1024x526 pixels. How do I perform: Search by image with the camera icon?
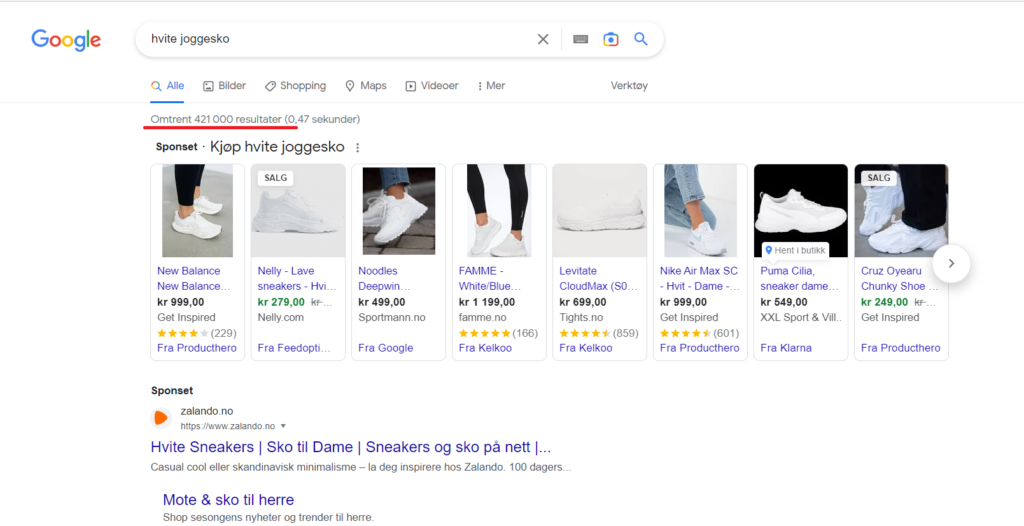(x=611, y=39)
